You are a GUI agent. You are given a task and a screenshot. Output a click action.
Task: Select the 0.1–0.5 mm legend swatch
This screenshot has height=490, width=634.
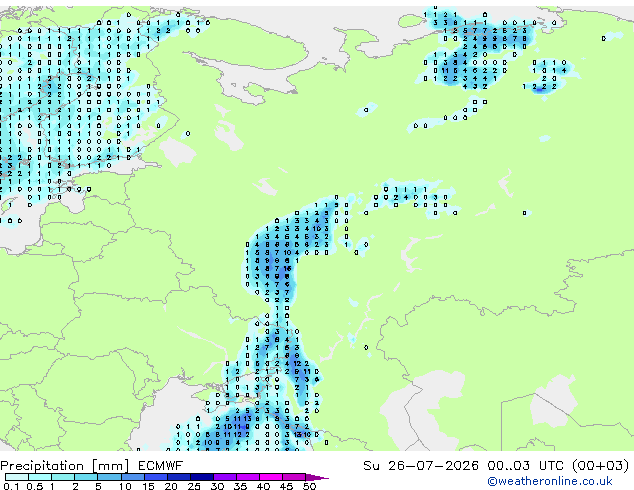tap(17, 477)
